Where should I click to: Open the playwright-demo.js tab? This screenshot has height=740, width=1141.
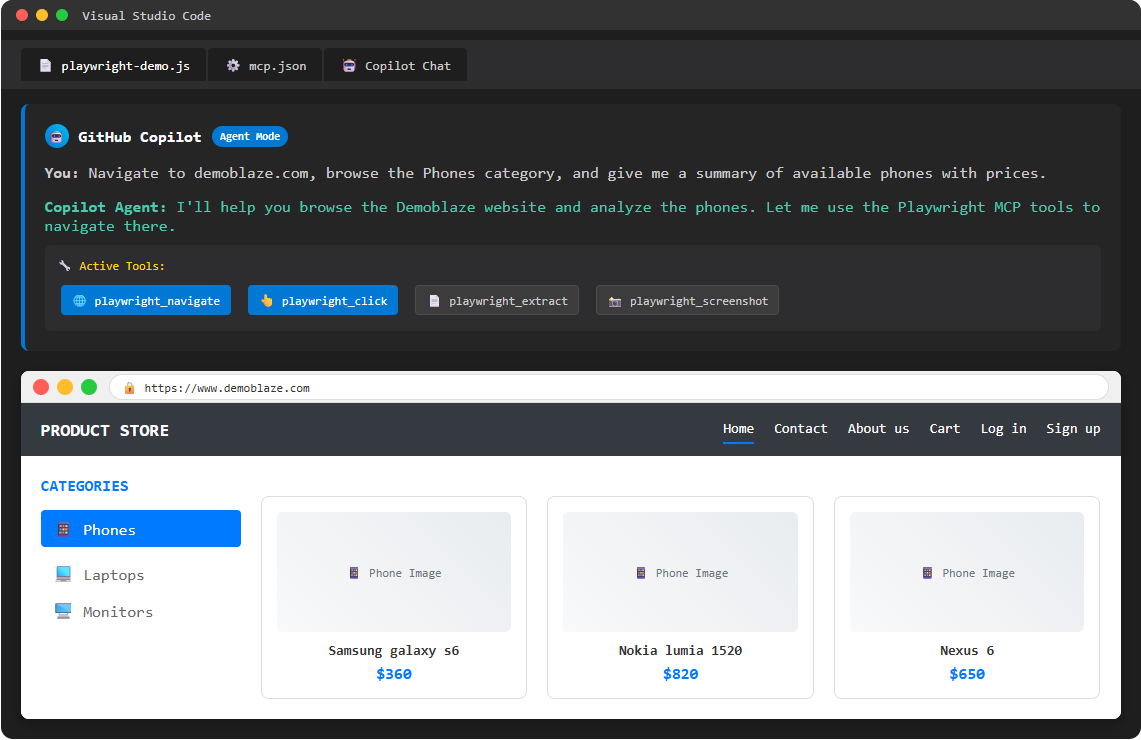[x=114, y=65]
